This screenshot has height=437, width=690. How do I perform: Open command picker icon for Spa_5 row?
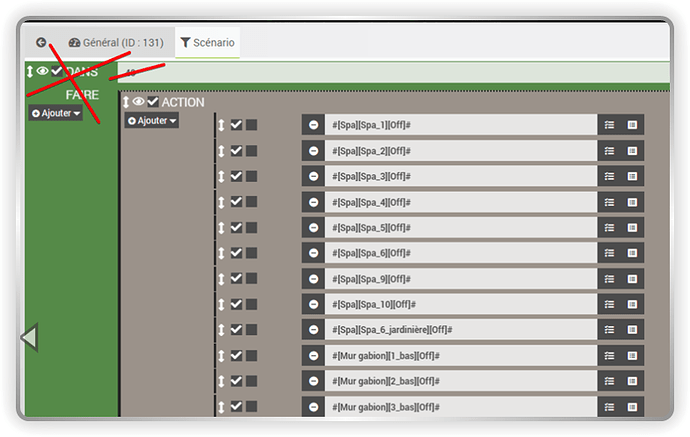coord(632,228)
